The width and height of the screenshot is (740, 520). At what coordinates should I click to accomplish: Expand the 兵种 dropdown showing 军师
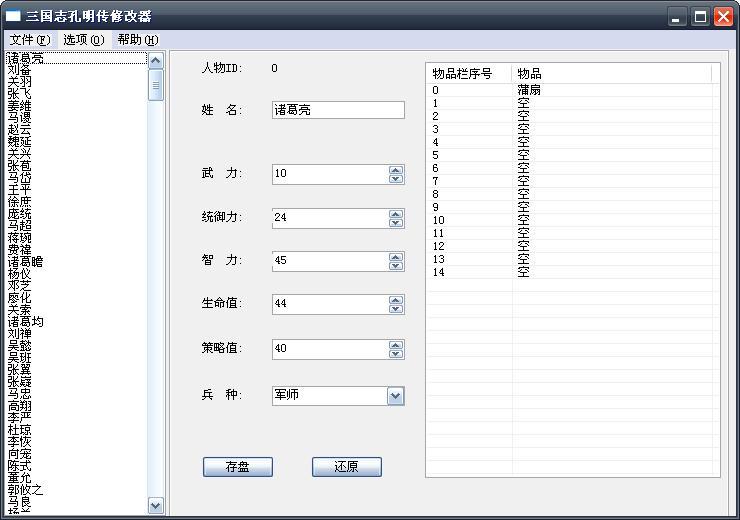pyautogui.click(x=396, y=396)
